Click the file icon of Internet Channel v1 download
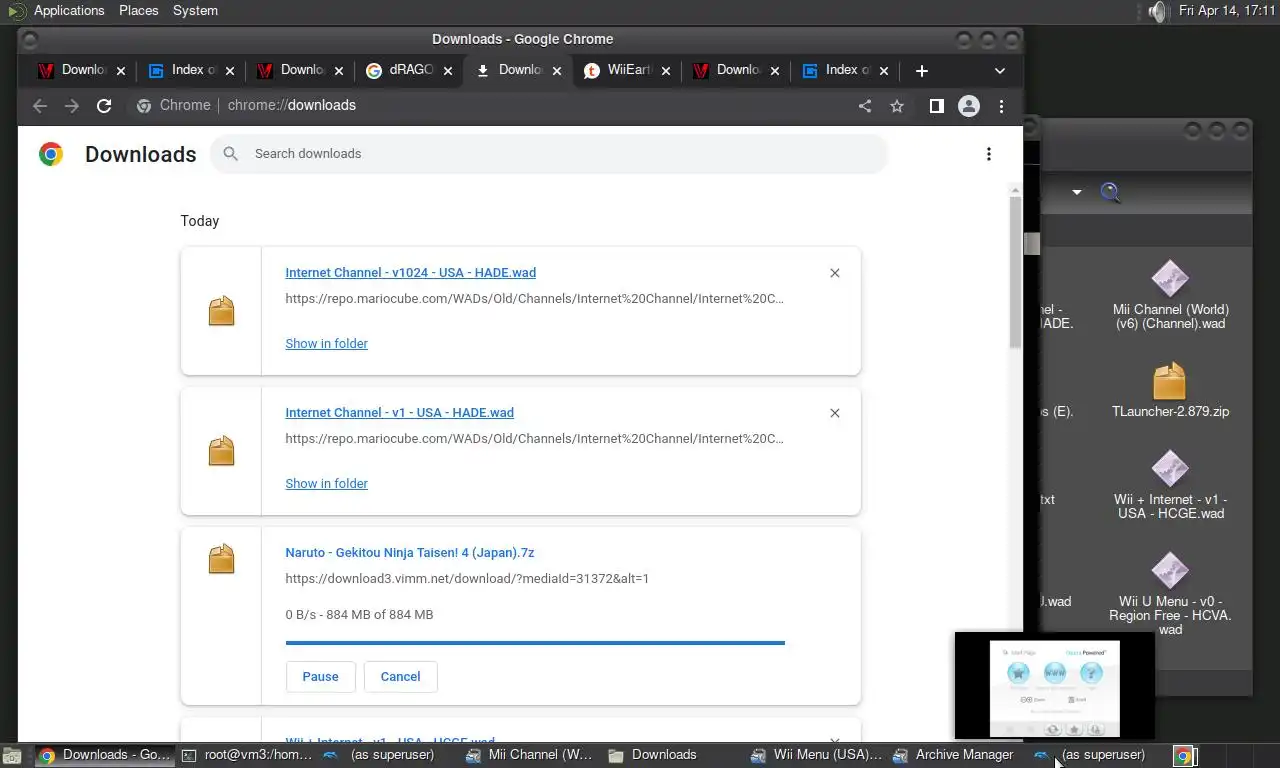The image size is (1280, 768). coord(221,451)
